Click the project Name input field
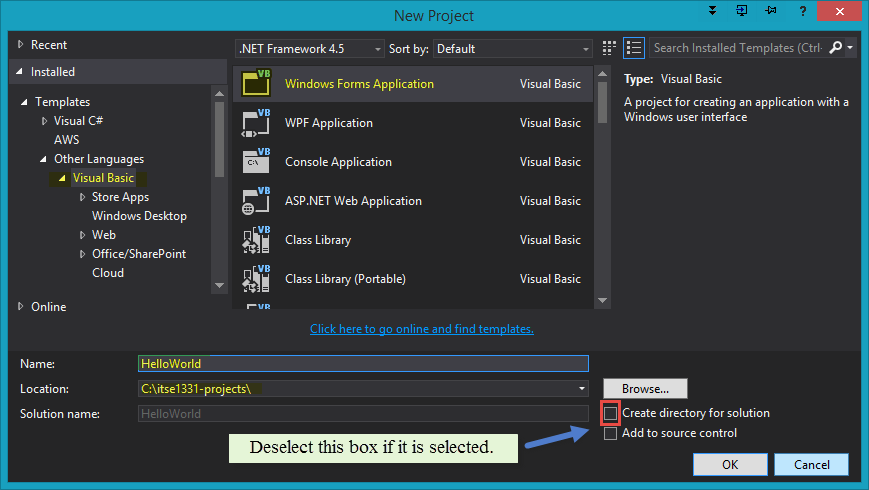Viewport: 869px width, 490px height. 363,364
